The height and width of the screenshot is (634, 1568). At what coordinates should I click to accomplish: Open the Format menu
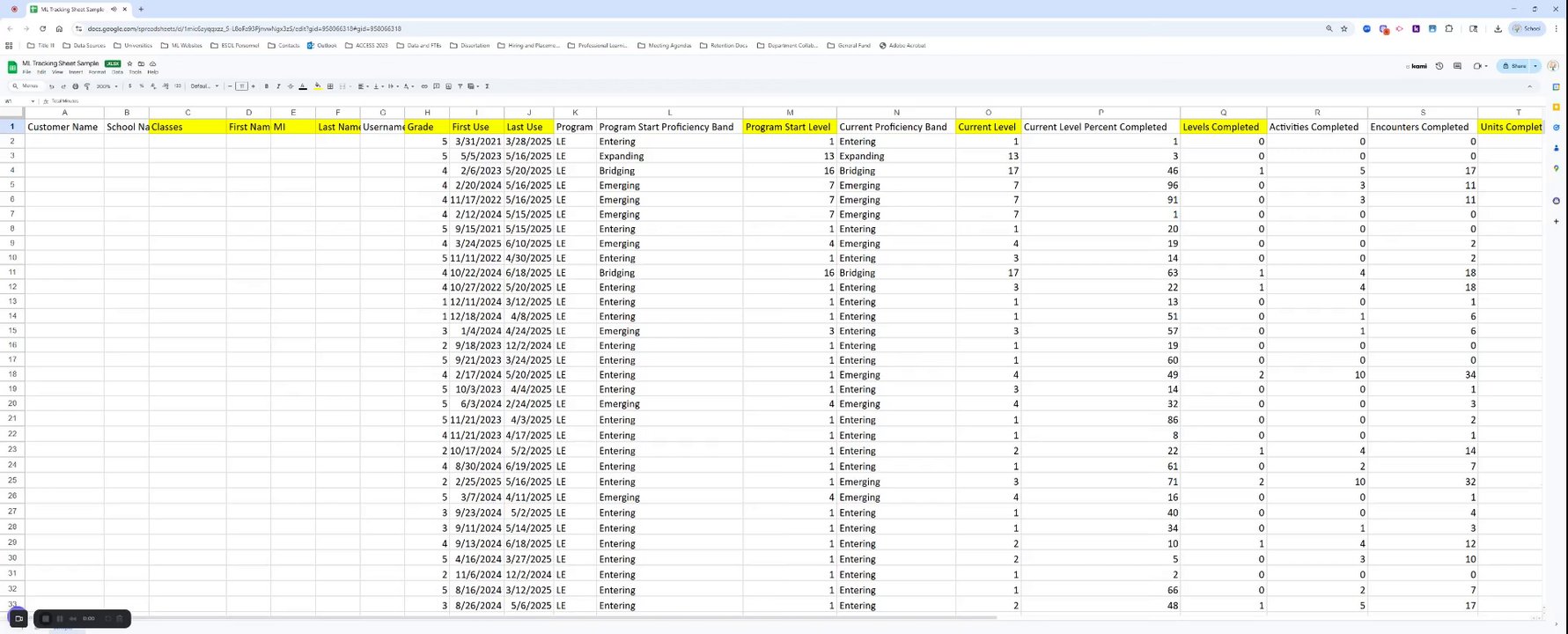97,72
